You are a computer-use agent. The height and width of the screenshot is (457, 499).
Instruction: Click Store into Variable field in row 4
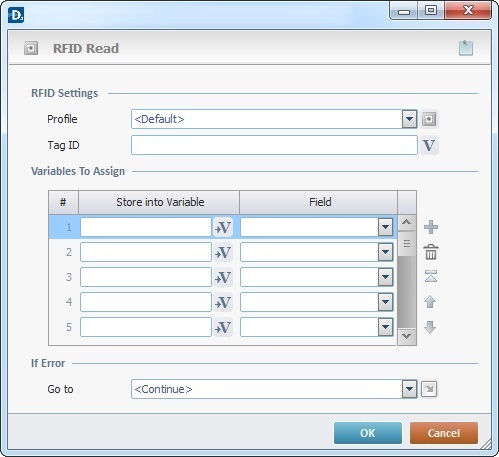point(146,302)
